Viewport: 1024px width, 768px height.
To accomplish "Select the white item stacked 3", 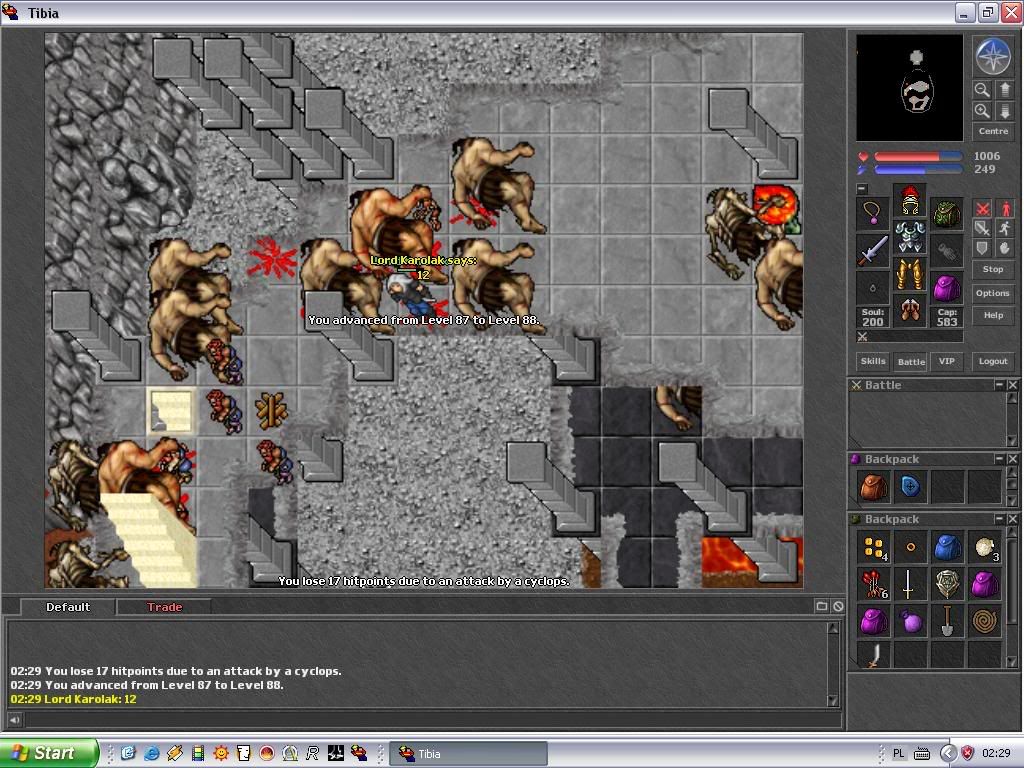I will [985, 548].
